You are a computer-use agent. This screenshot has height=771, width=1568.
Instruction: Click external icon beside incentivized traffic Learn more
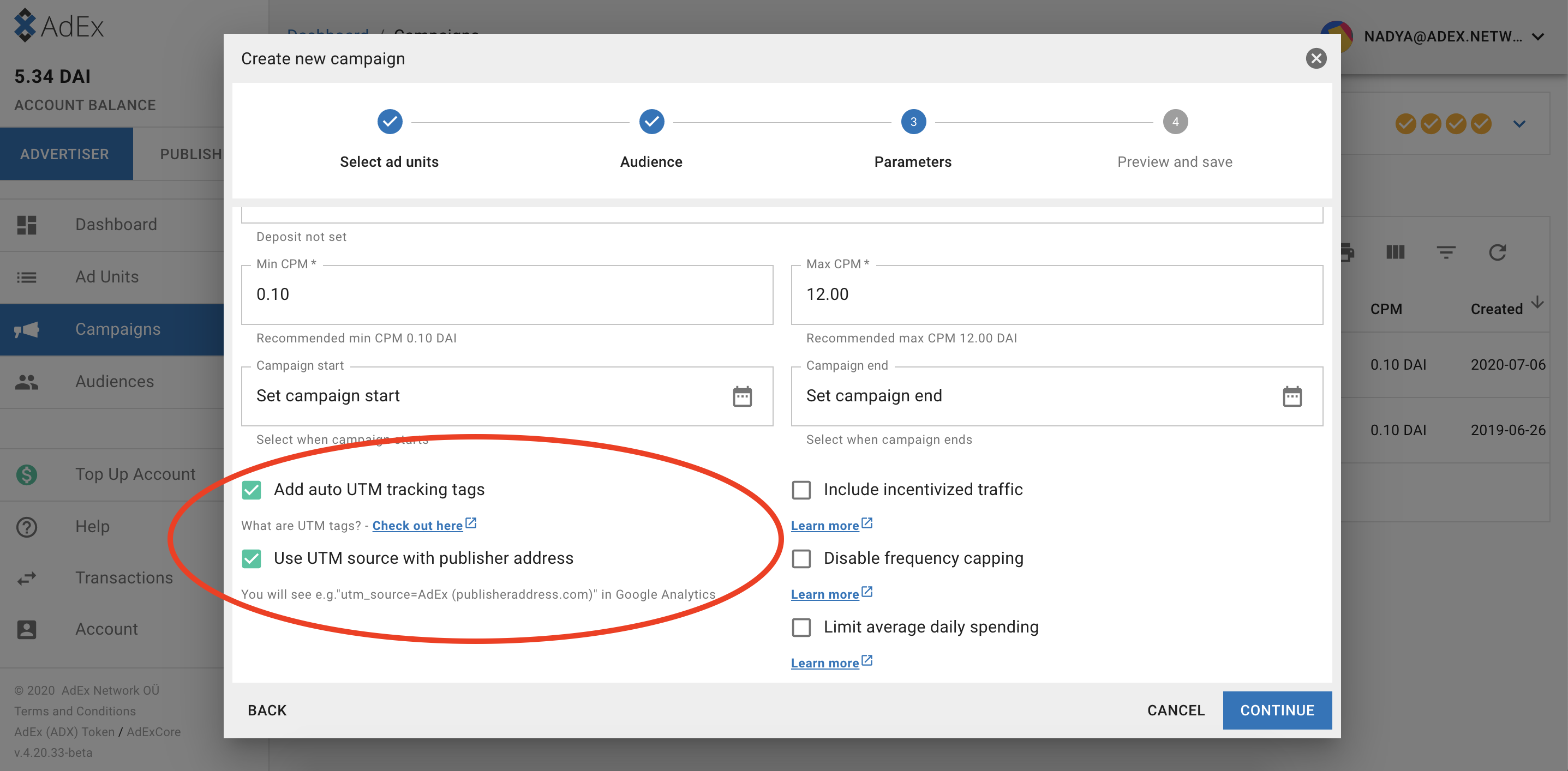click(x=867, y=523)
